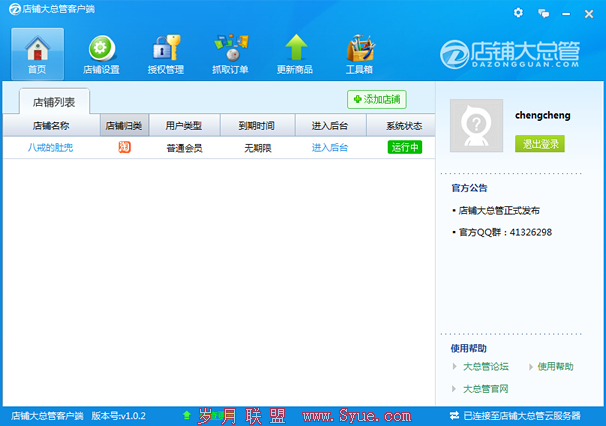
Task: Click app logo icon in title bar
Action: pos(15,9)
